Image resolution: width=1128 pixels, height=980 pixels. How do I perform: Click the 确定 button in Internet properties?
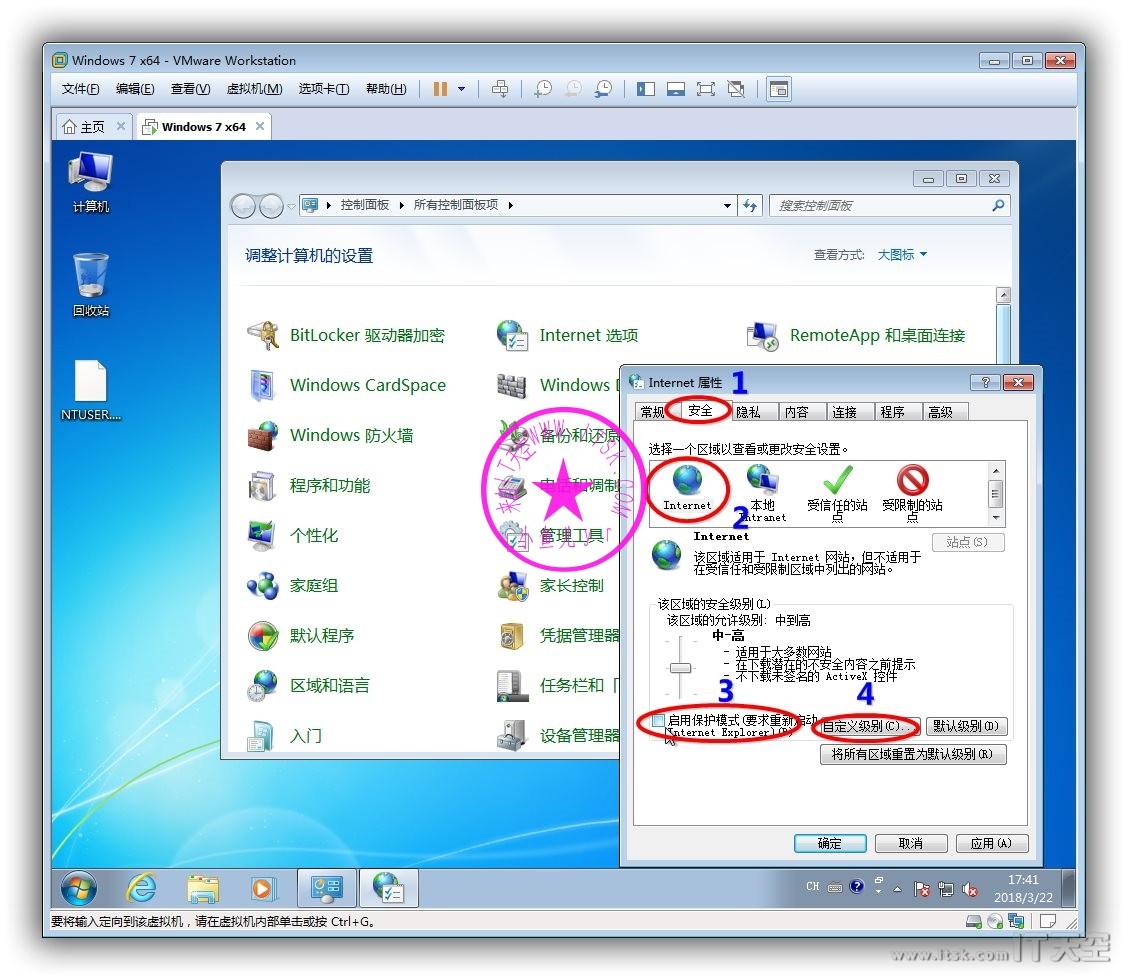pos(830,843)
